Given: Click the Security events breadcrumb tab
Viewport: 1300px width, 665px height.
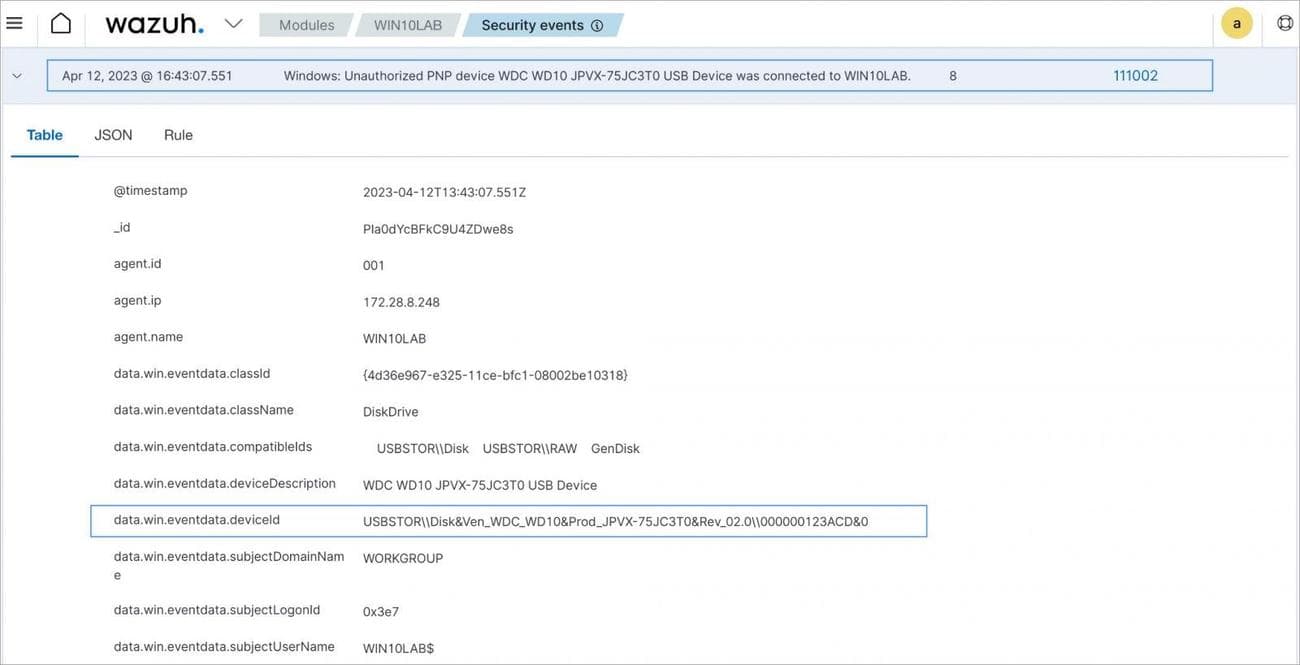Looking at the screenshot, I should [532, 25].
